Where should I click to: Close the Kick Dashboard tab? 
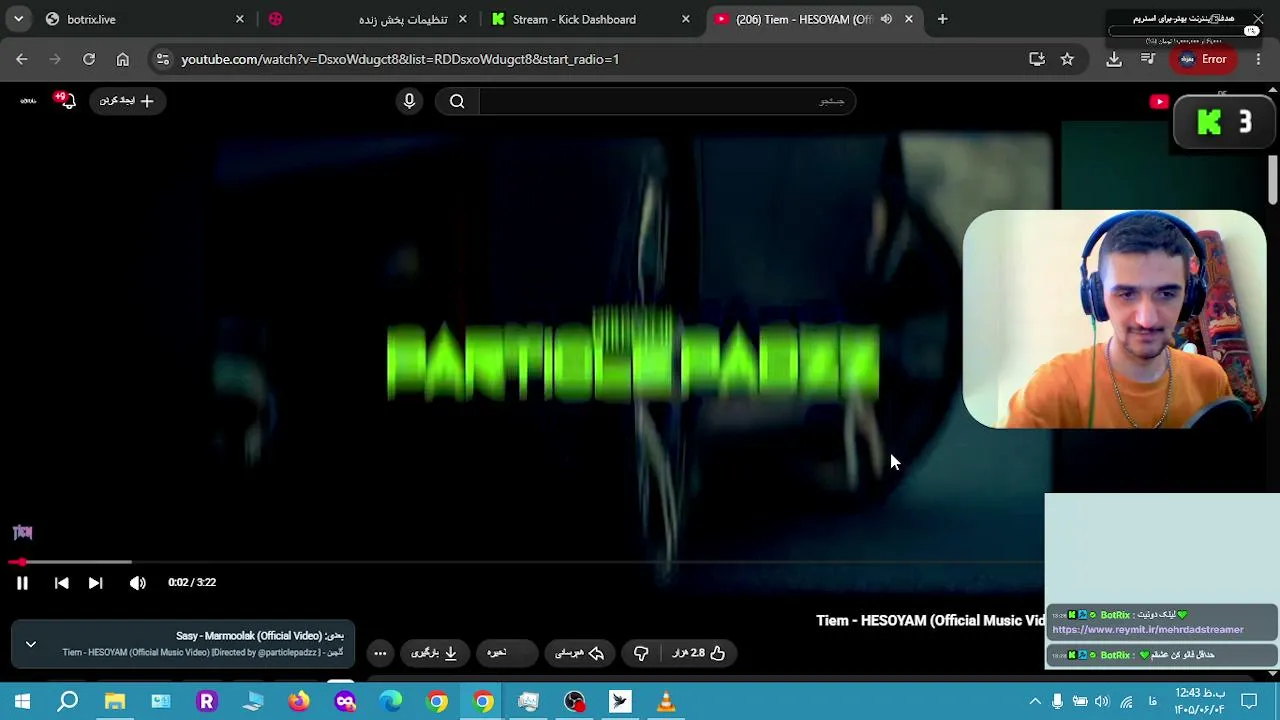click(x=686, y=19)
